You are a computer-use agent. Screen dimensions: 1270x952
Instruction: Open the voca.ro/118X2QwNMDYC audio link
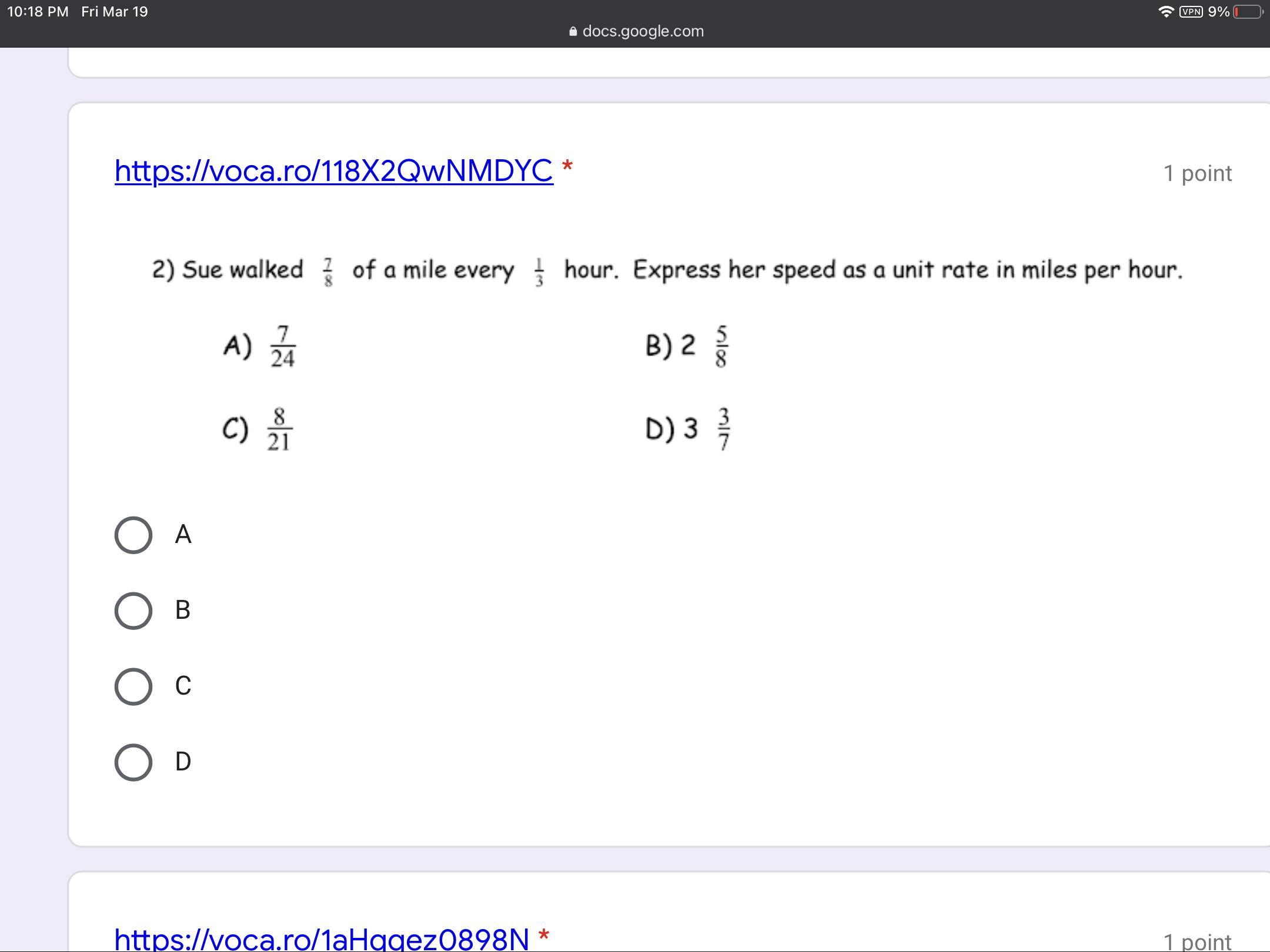point(333,171)
